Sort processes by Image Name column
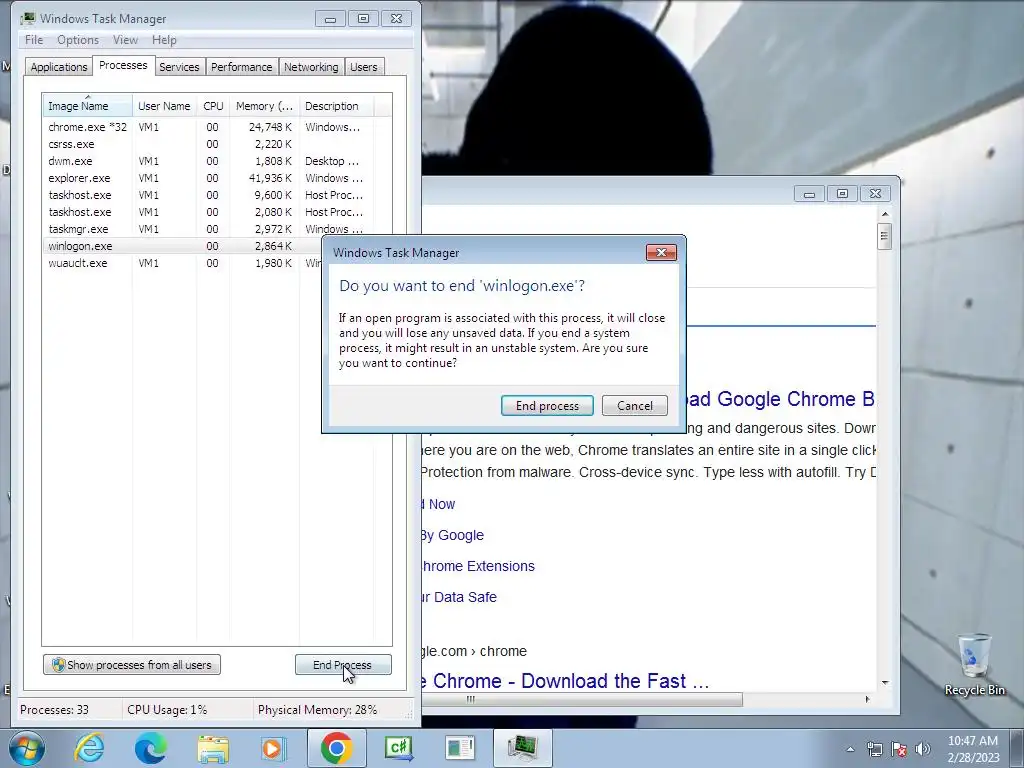The image size is (1024, 768). [x=88, y=106]
